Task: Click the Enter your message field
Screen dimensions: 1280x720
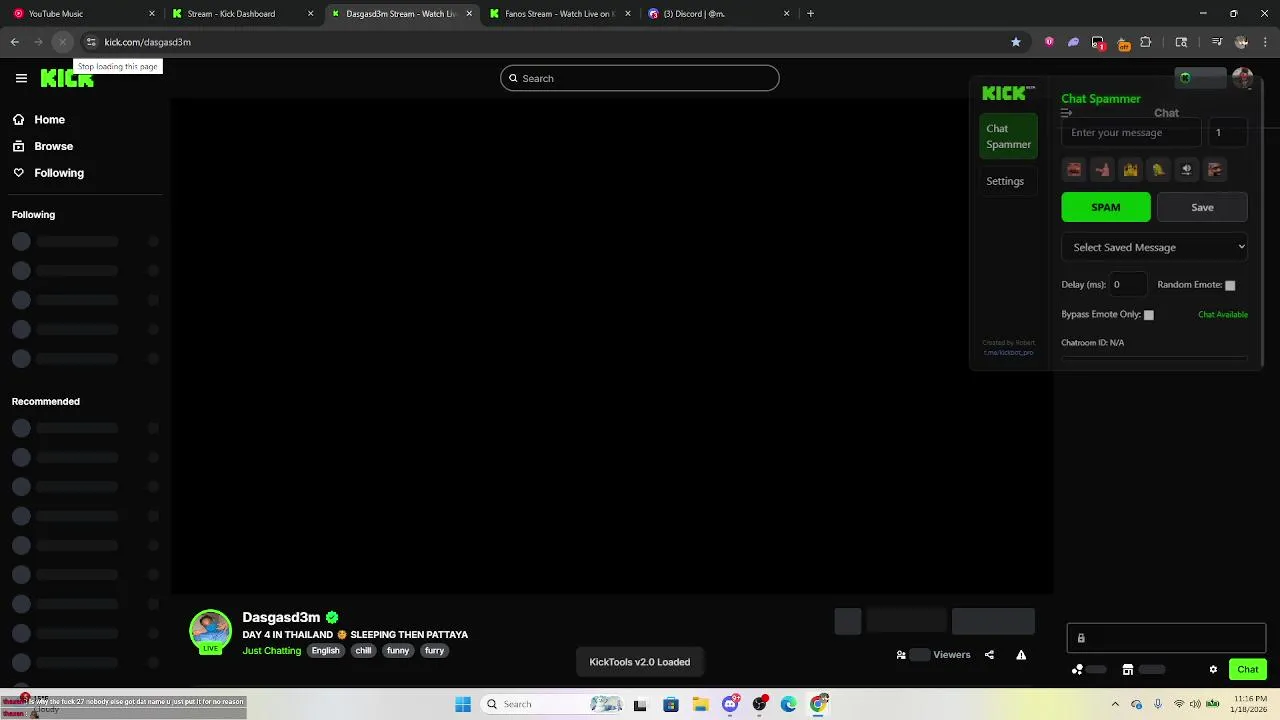Action: [1131, 132]
